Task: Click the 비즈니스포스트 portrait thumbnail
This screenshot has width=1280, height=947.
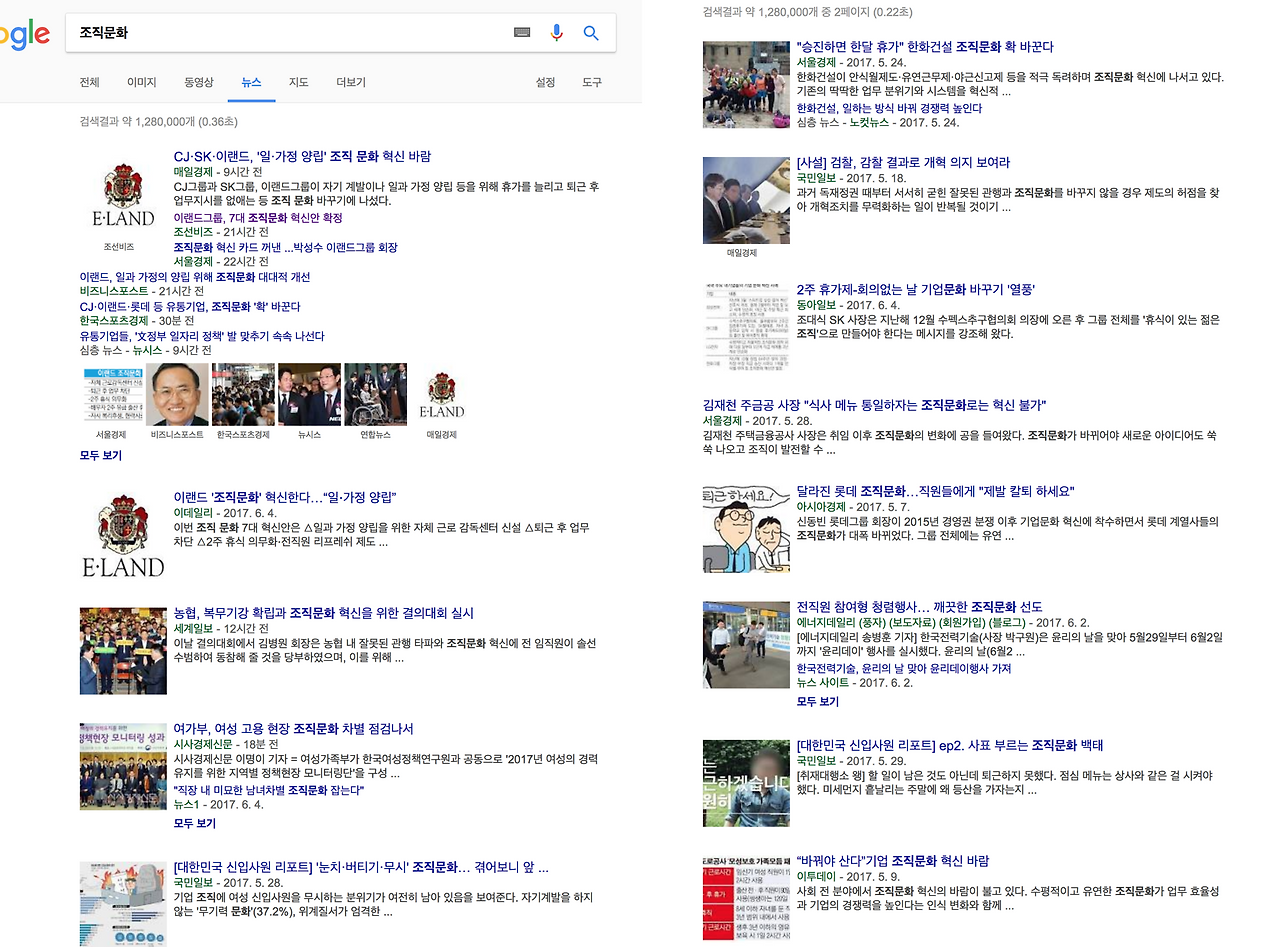Action: [177, 395]
